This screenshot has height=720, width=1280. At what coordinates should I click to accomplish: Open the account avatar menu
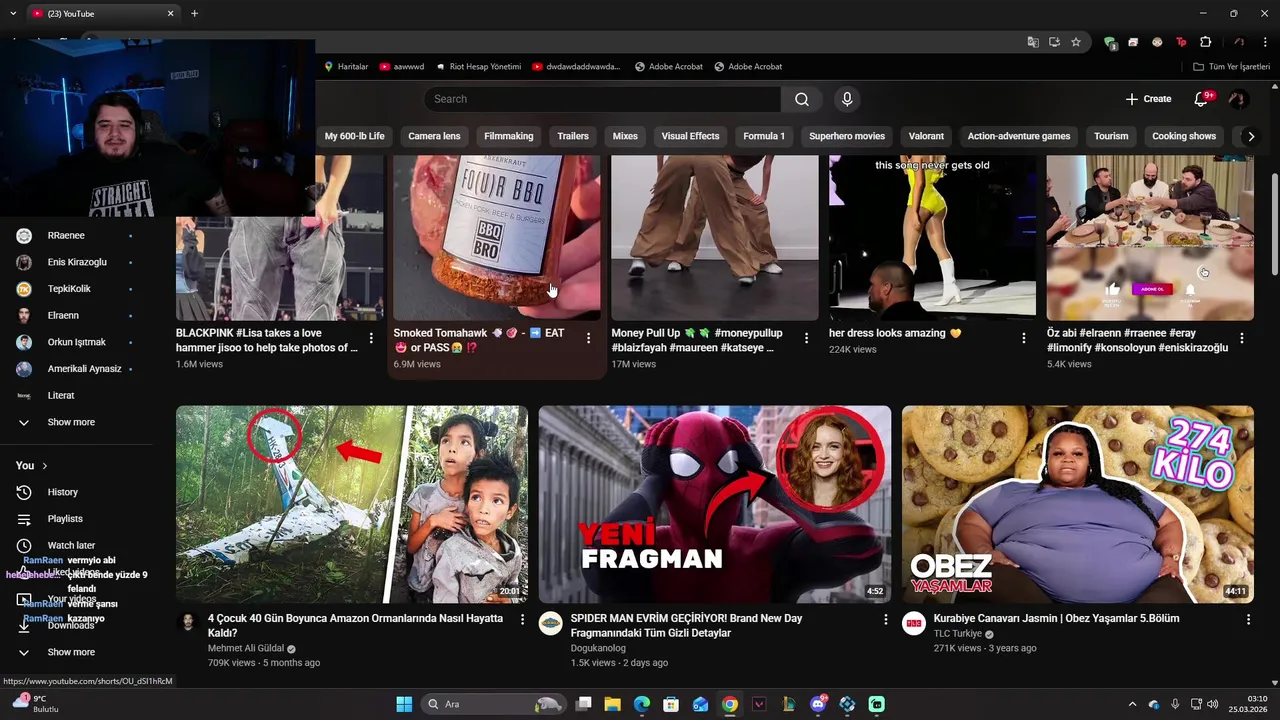pos(1237,99)
